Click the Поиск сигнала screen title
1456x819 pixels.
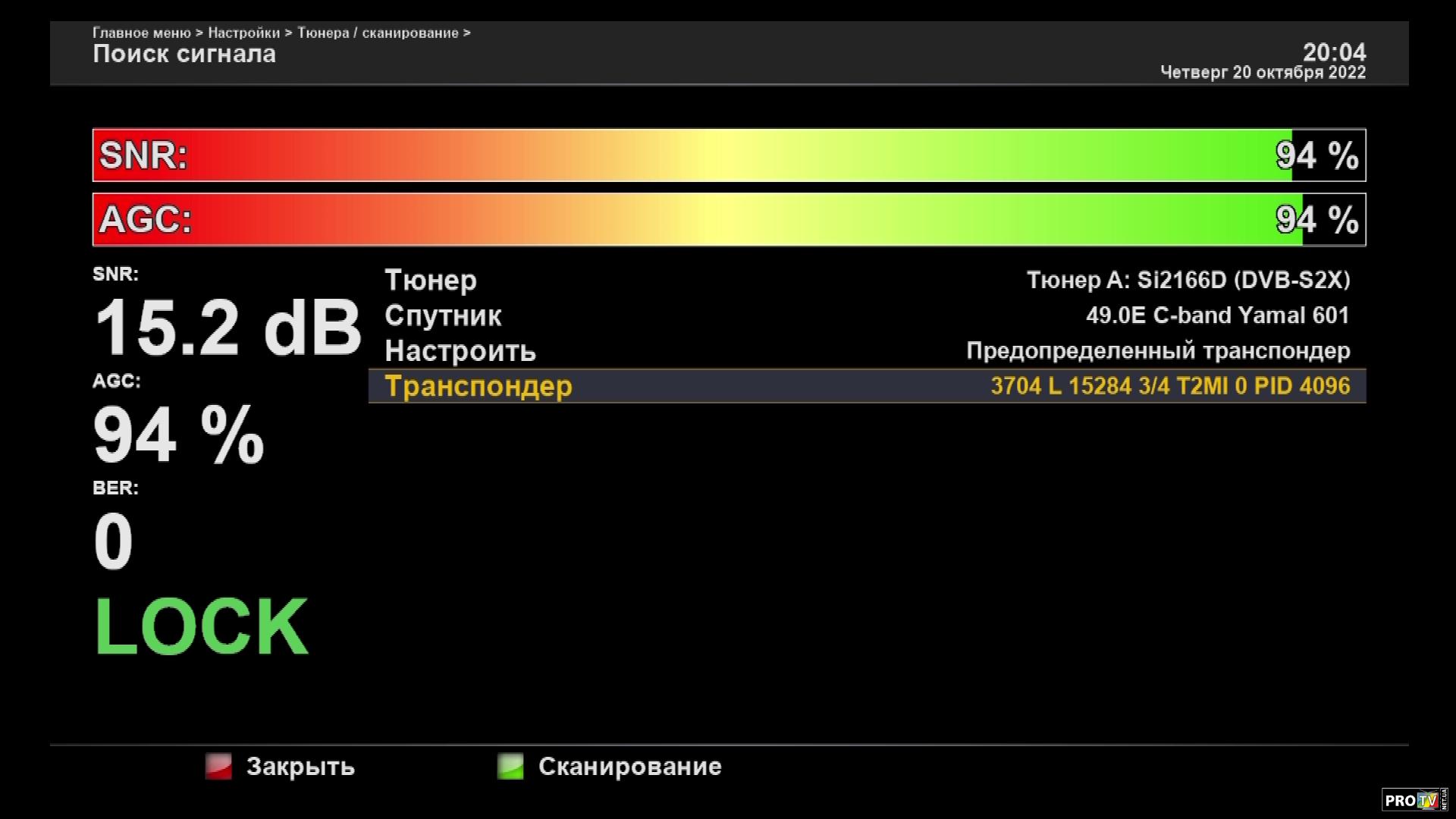[184, 54]
